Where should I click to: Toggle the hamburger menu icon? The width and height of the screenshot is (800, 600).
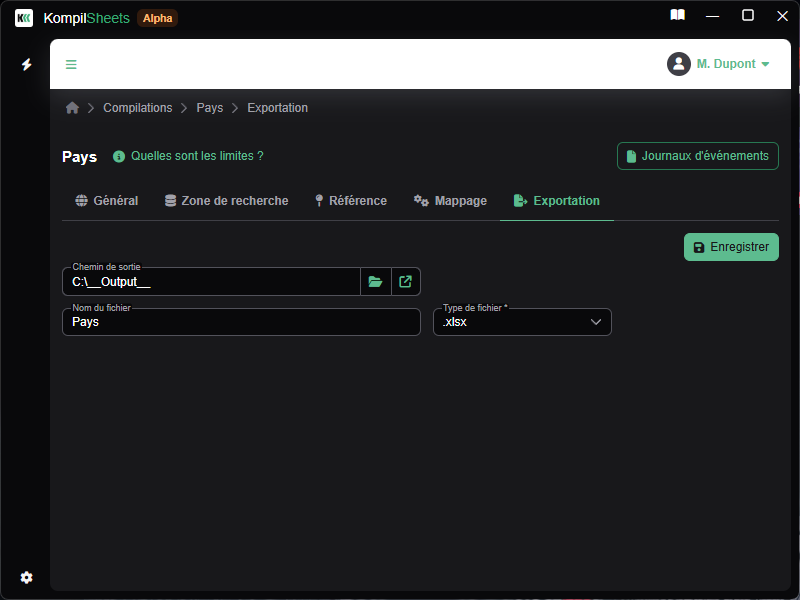coord(71,65)
